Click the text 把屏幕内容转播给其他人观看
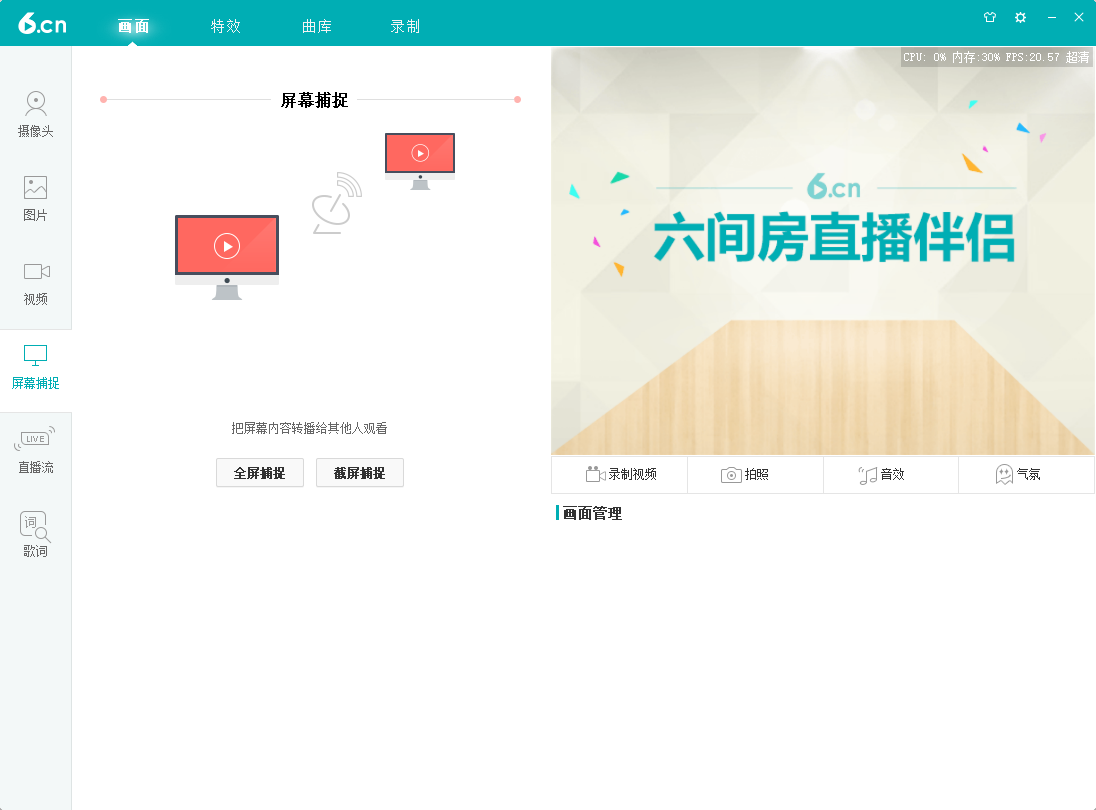Screen dimensions: 1096x810 [310, 428]
